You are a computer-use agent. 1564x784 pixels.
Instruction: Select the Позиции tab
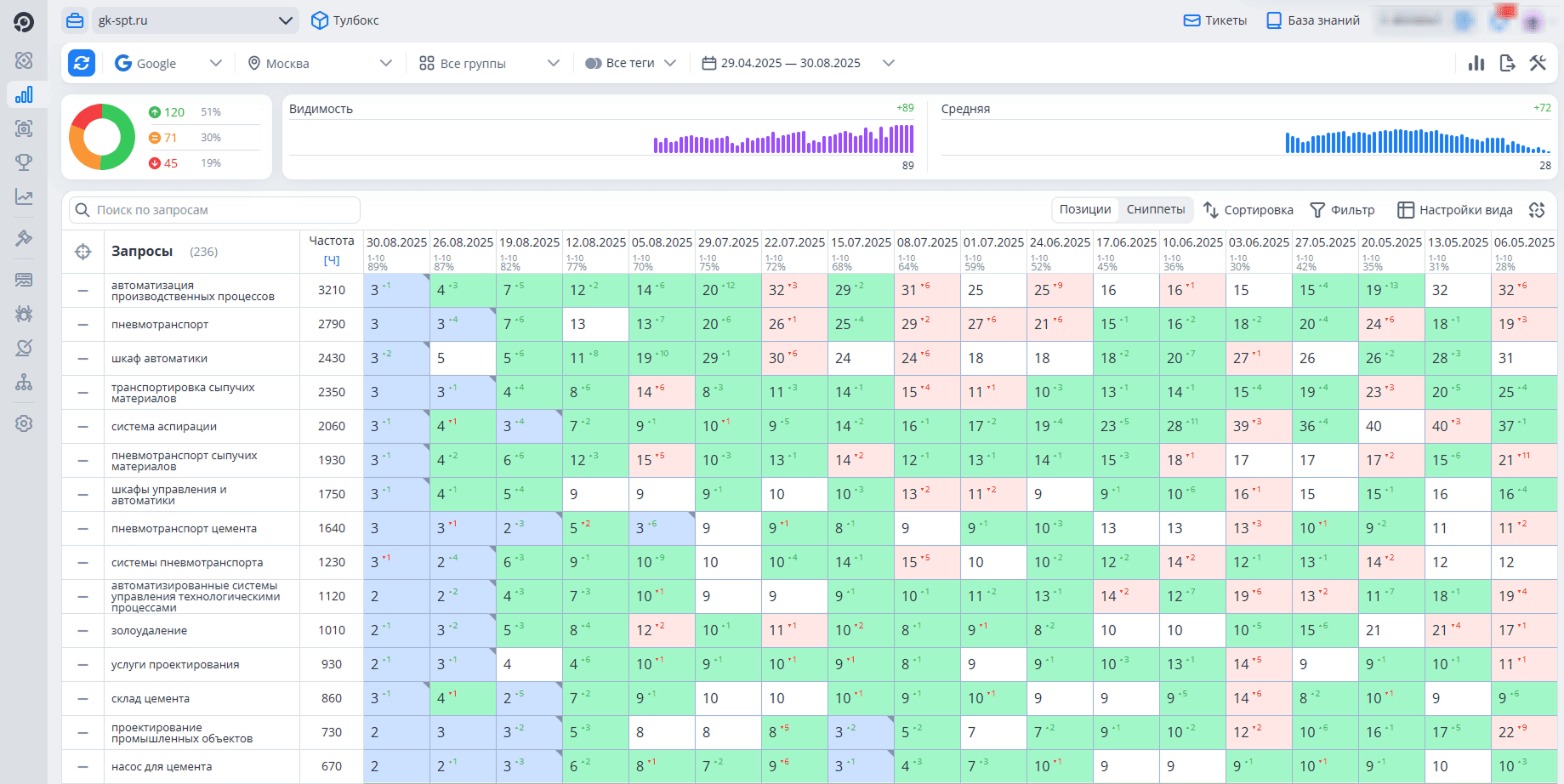[1085, 209]
